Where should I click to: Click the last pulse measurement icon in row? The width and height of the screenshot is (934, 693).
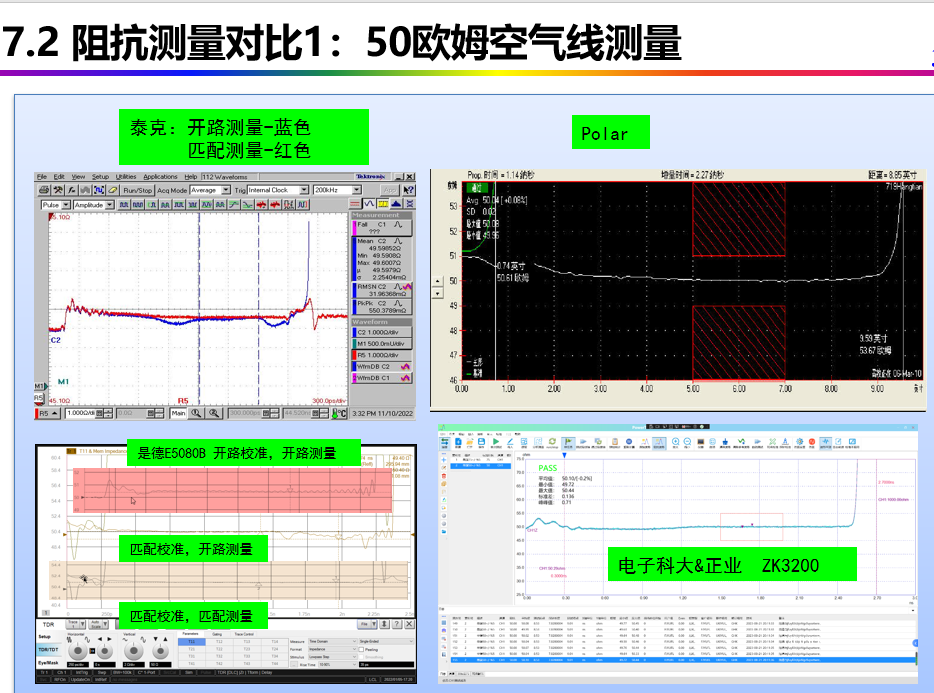303,204
